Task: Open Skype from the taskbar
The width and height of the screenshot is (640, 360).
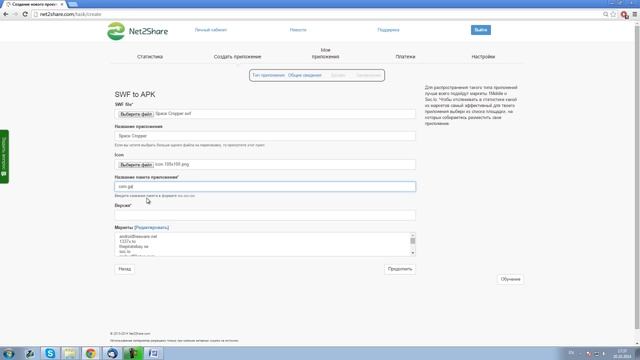Action: tap(50, 353)
